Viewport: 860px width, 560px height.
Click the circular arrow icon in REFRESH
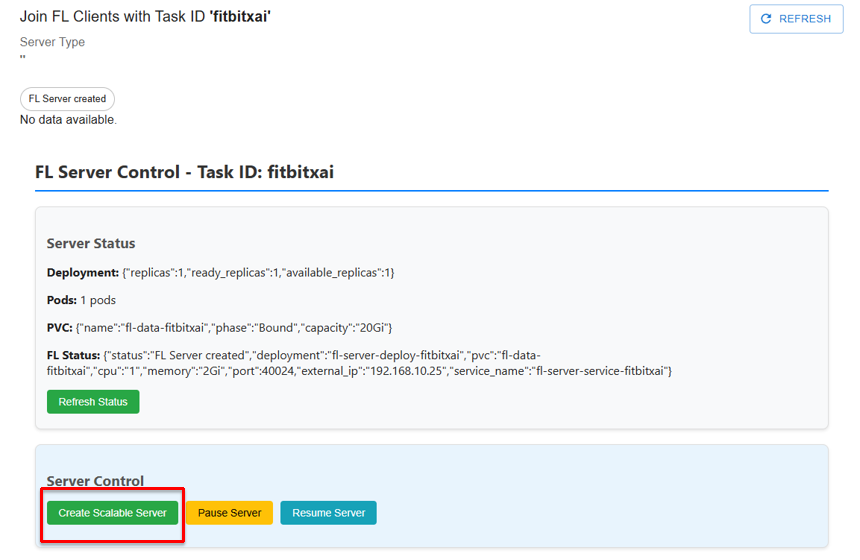tap(766, 19)
